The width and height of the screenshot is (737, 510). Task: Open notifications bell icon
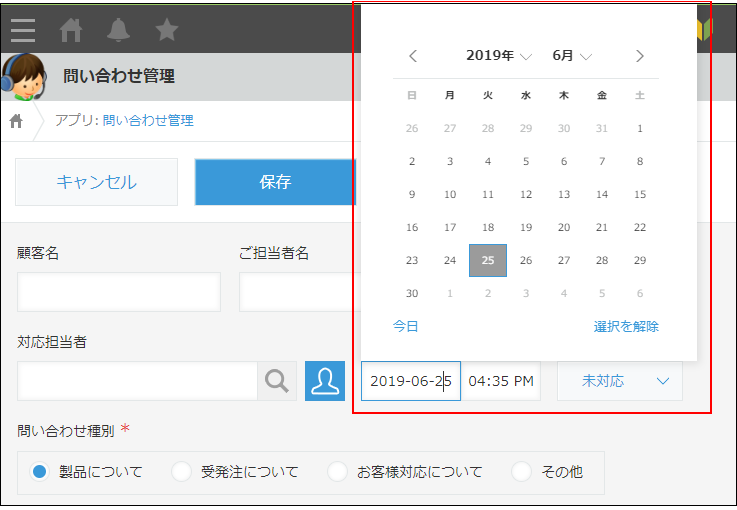click(x=118, y=30)
